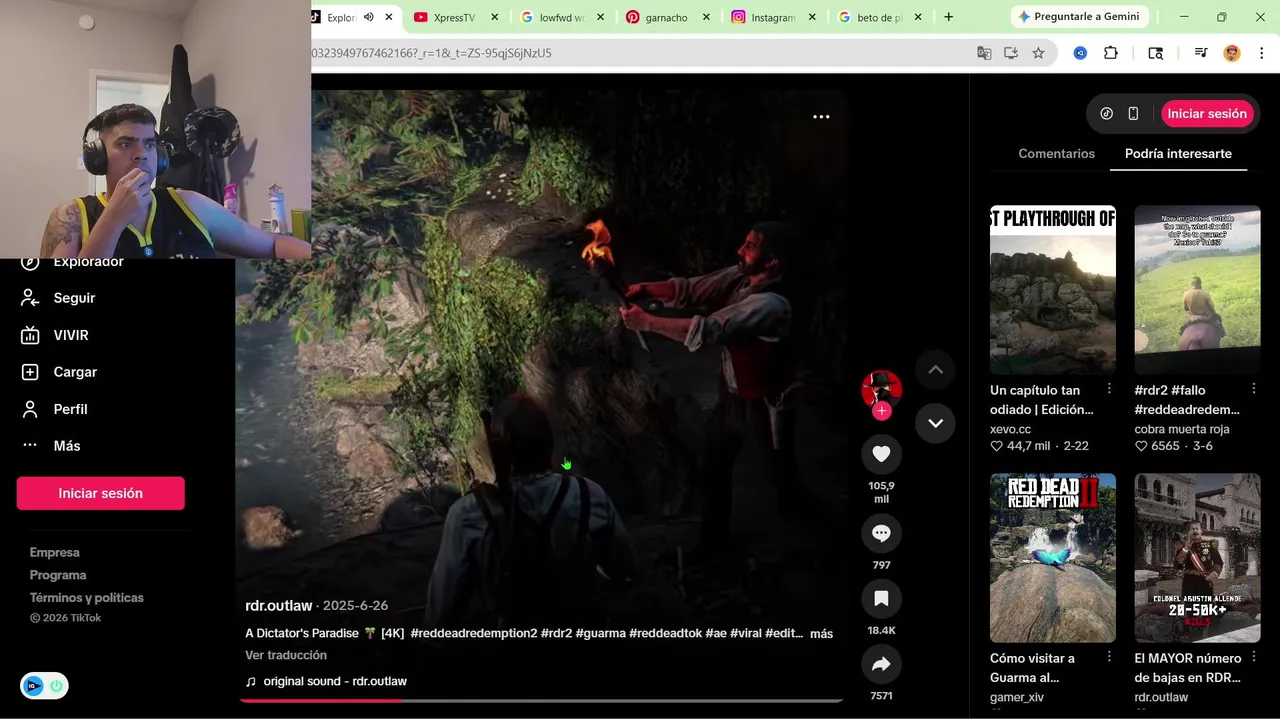This screenshot has height=720, width=1280.
Task: Click the Perfil person icon in sidebar
Action: [30, 409]
